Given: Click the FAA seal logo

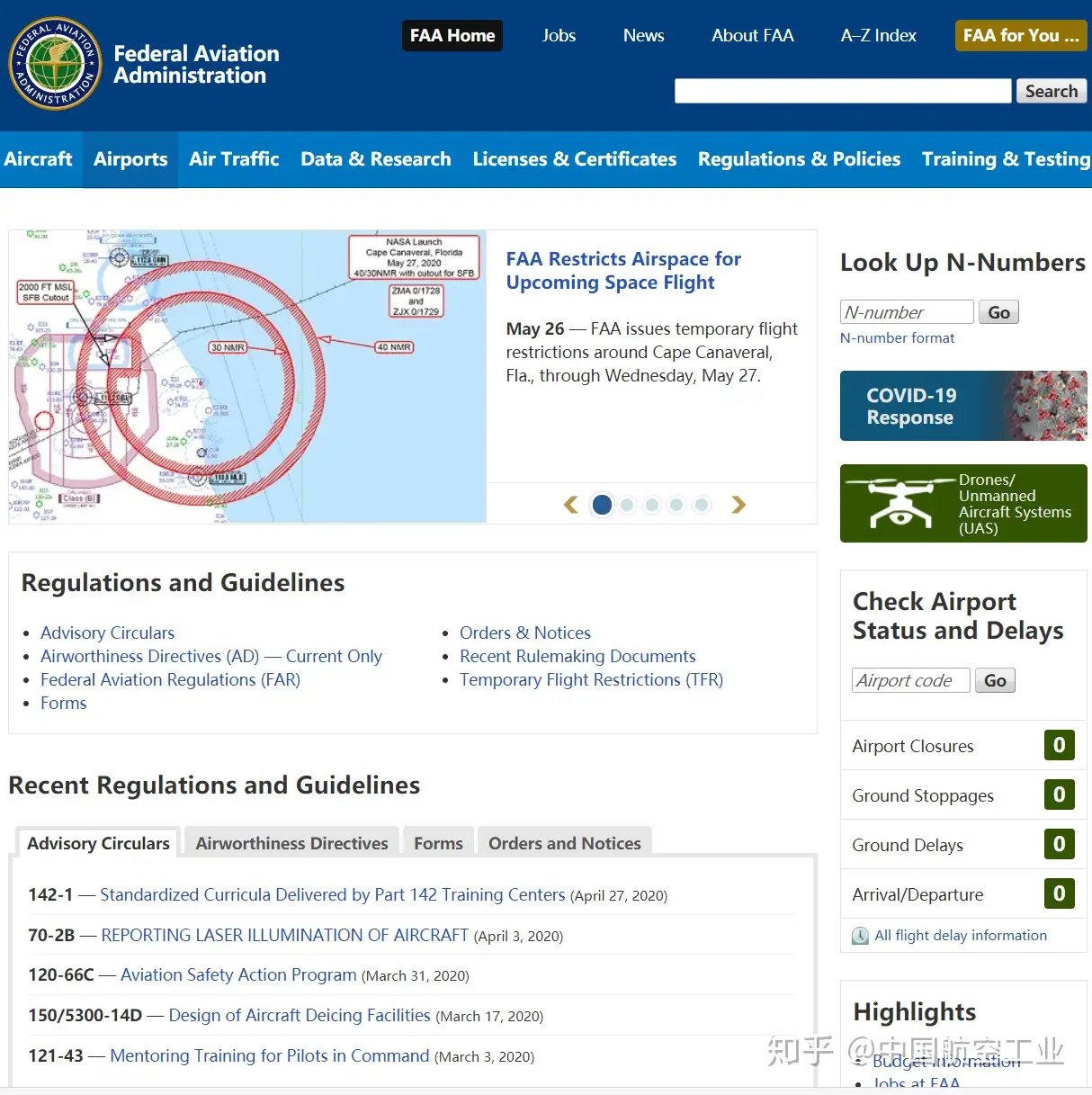Looking at the screenshot, I should 55,63.
